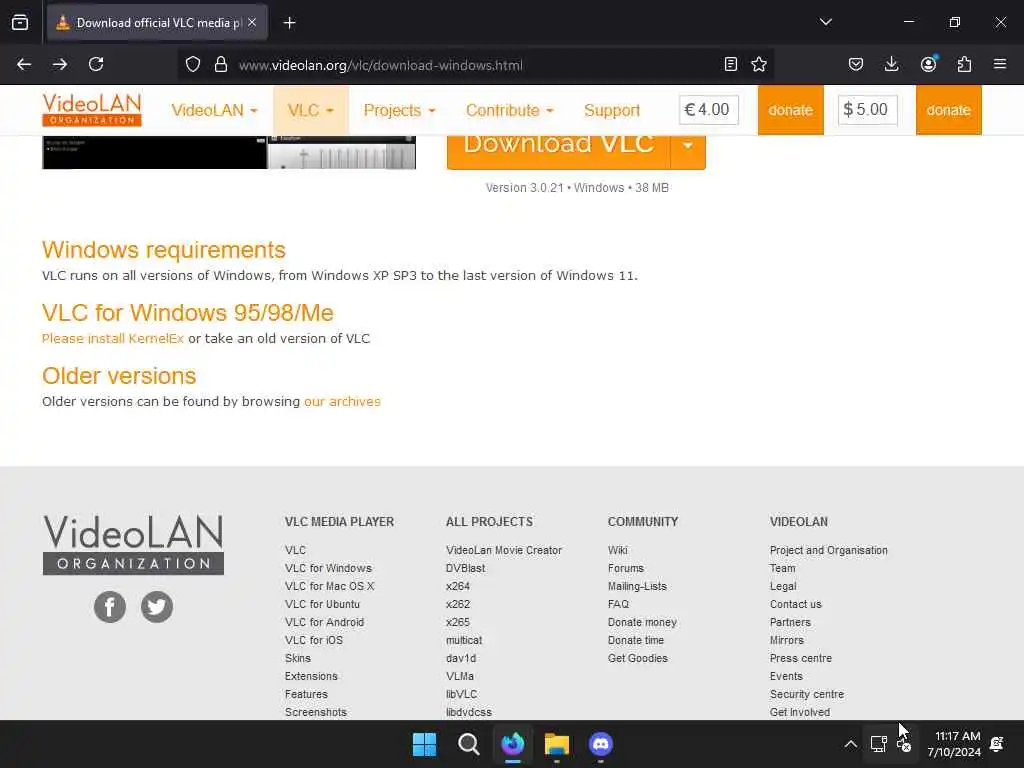Open the Contact us footer link
1024x768 pixels.
[x=796, y=605]
